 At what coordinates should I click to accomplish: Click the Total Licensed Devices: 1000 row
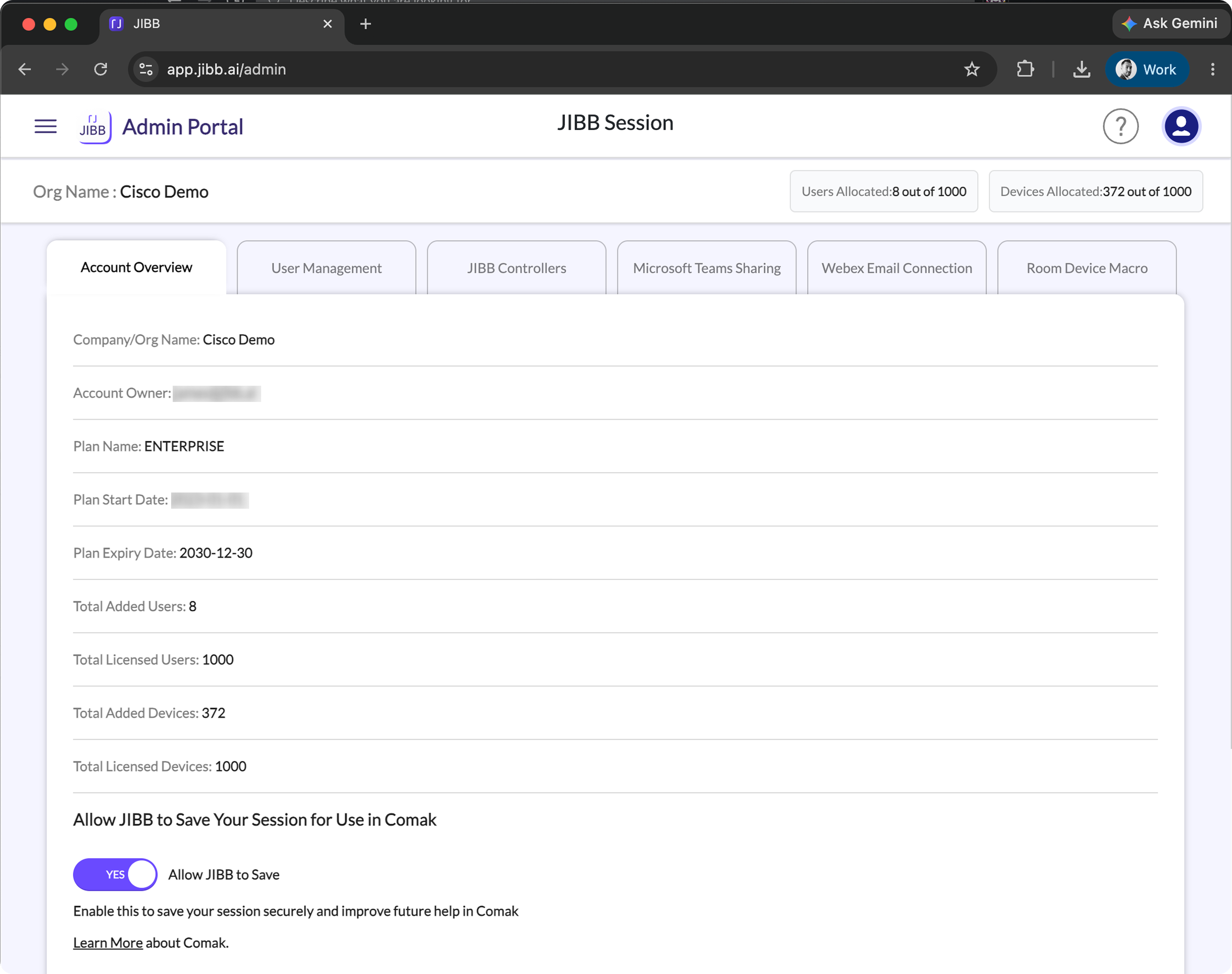pyautogui.click(x=615, y=766)
